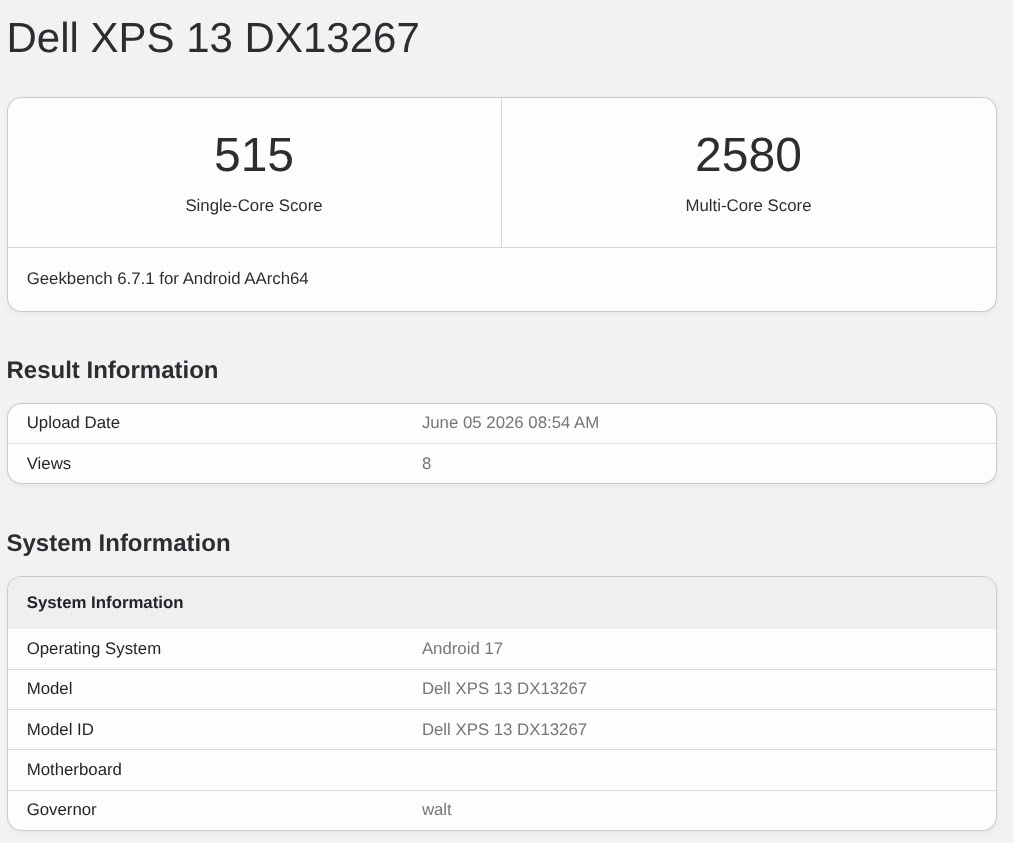This screenshot has height=843, width=1013.
Task: Click the Result Information heading
Action: point(112,370)
